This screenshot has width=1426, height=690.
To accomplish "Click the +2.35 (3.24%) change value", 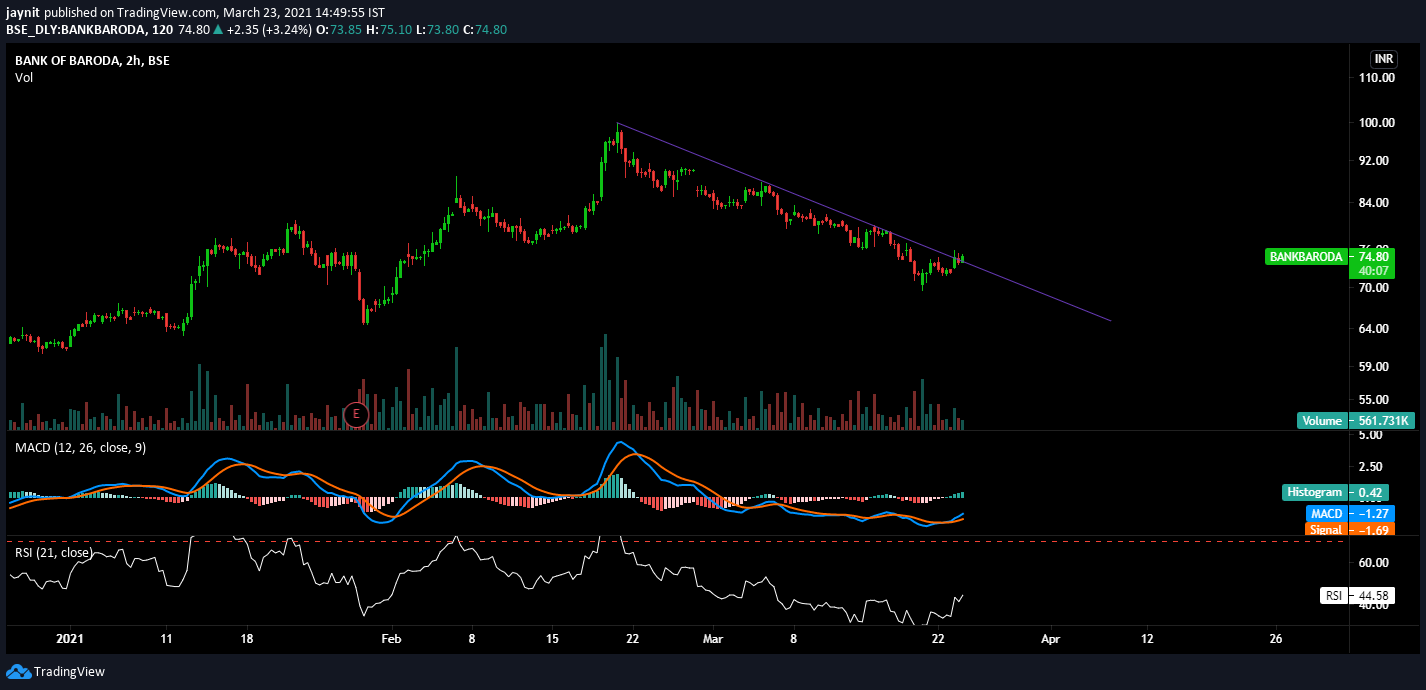I will (x=269, y=30).
